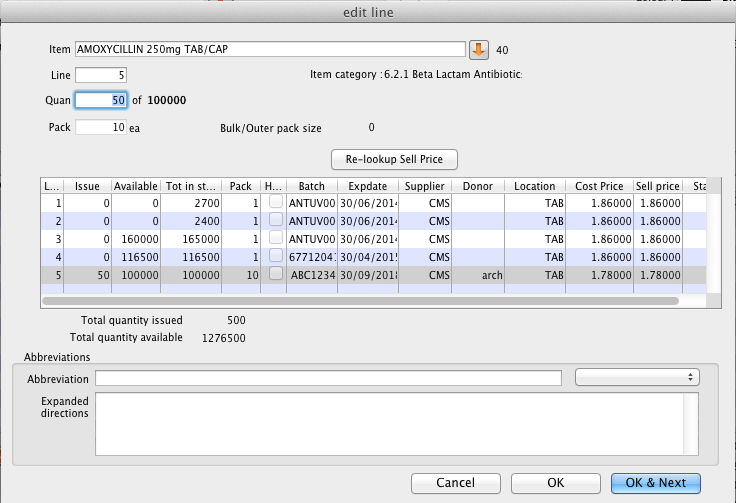The width and height of the screenshot is (736, 503).
Task: Open the abbreviation dropdown menu
Action: click(x=637, y=377)
